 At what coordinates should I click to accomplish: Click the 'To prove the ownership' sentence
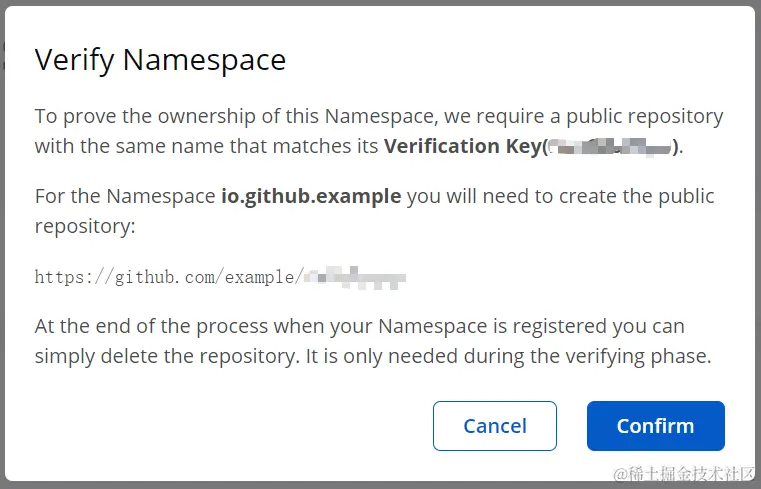pyautogui.click(x=379, y=116)
